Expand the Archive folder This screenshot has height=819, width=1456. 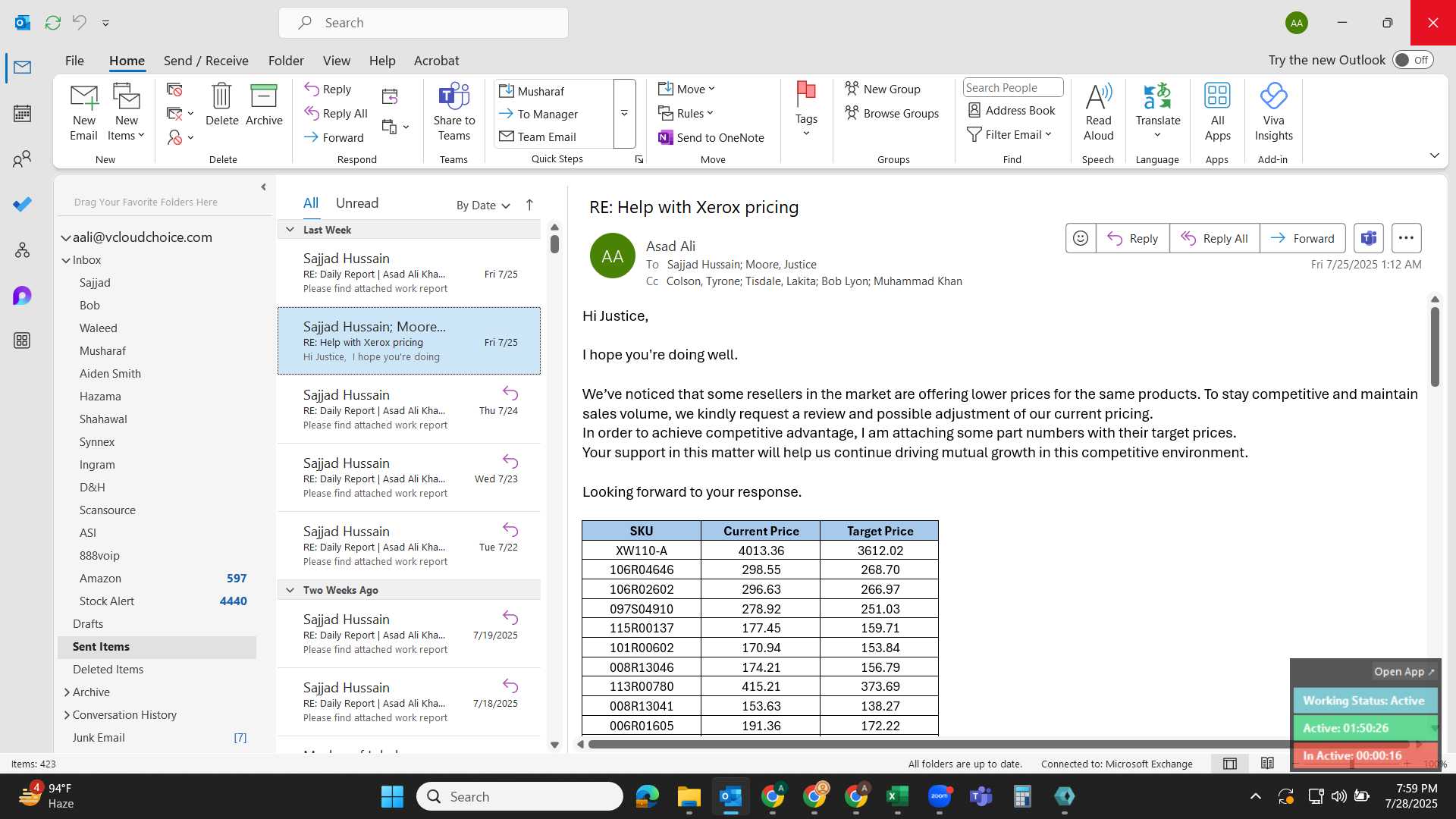pyautogui.click(x=67, y=692)
